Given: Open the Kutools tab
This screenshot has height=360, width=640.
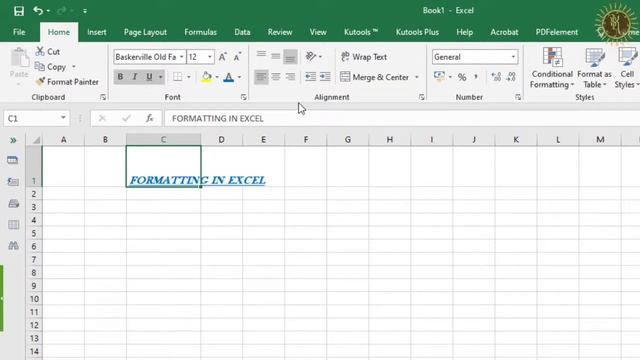Looking at the screenshot, I should [361, 32].
